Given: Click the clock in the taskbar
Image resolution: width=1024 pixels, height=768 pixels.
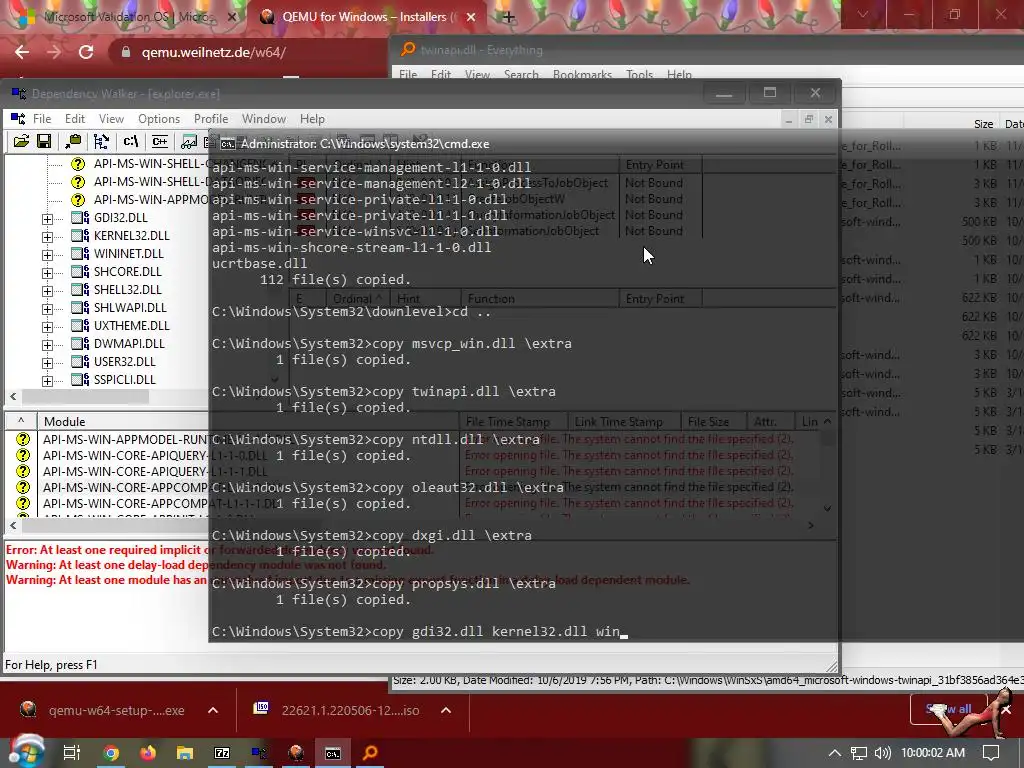Looking at the screenshot, I should [933, 753].
